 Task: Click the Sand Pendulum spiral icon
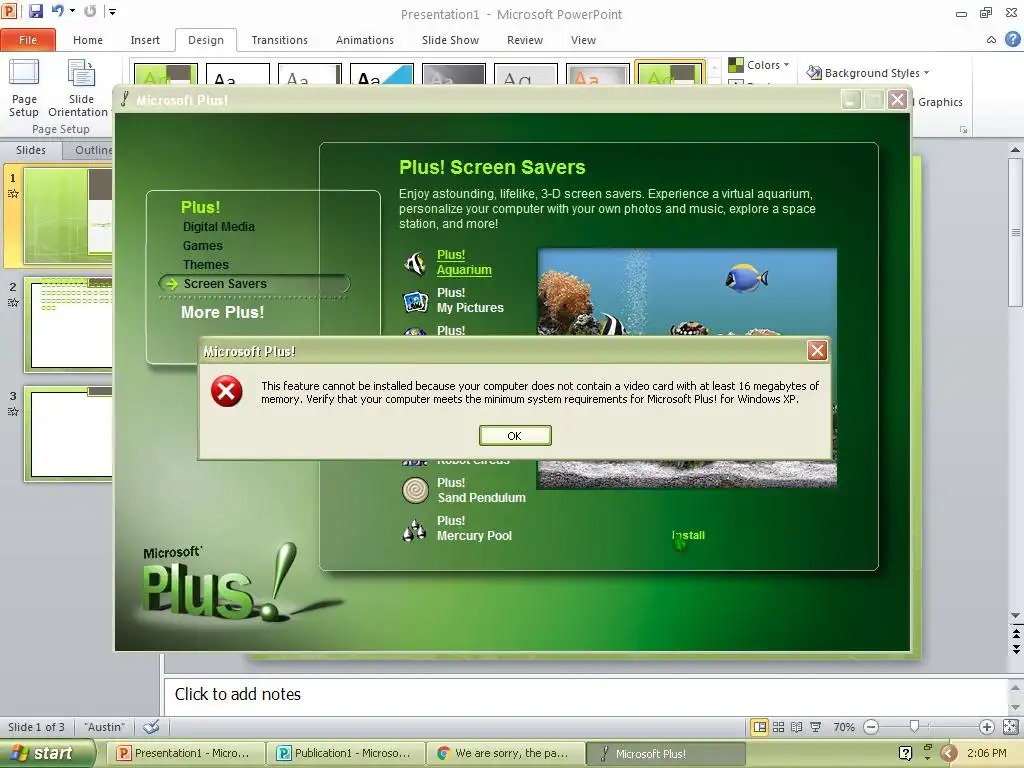click(x=415, y=490)
